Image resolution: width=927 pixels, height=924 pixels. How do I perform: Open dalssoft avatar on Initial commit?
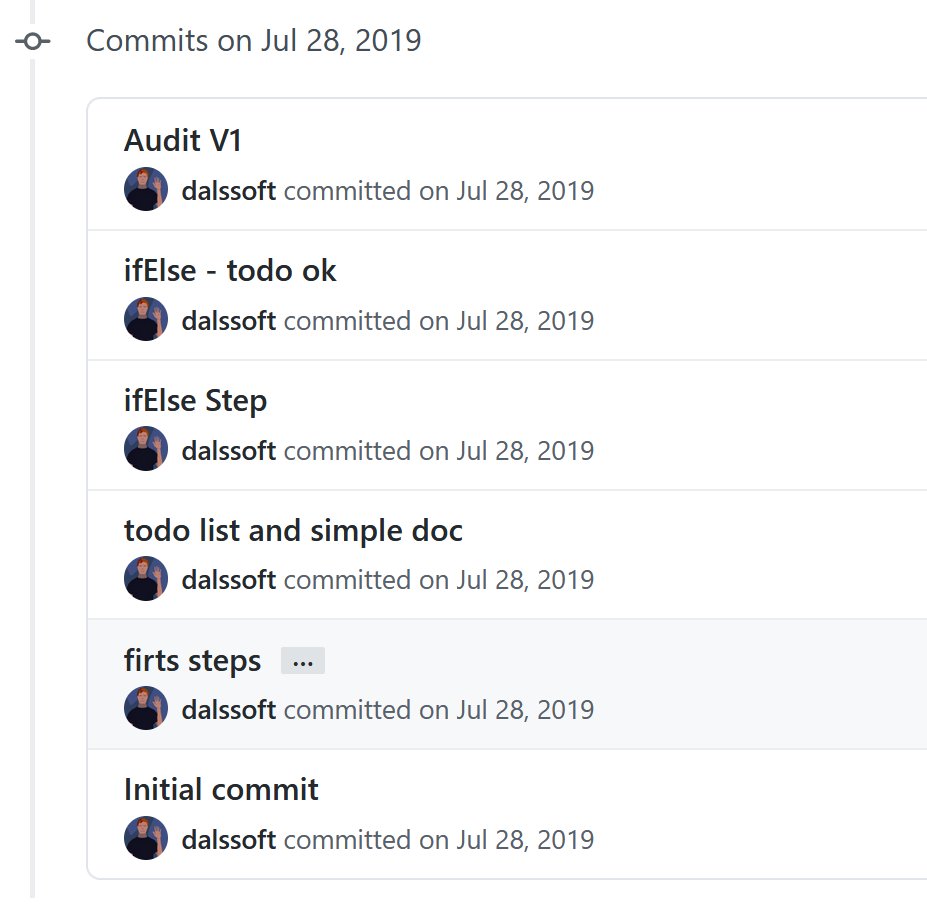coord(146,838)
